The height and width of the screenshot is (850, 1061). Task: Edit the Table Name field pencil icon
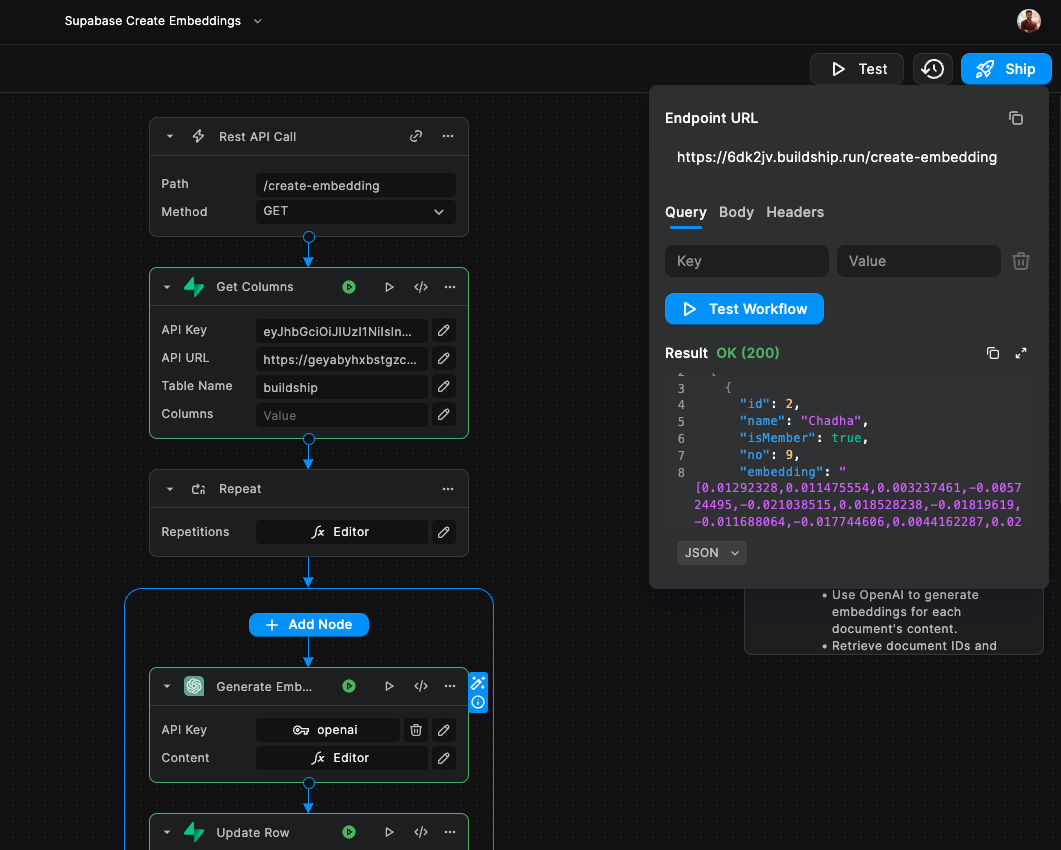coord(444,386)
